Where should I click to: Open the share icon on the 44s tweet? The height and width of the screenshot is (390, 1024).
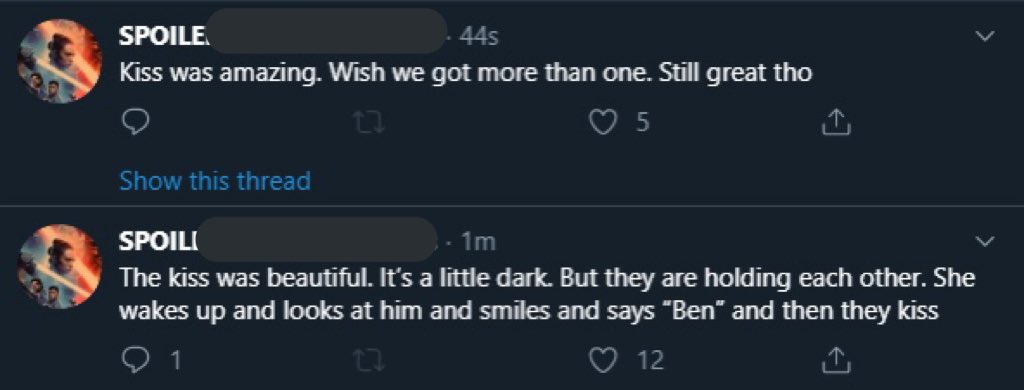coord(836,122)
